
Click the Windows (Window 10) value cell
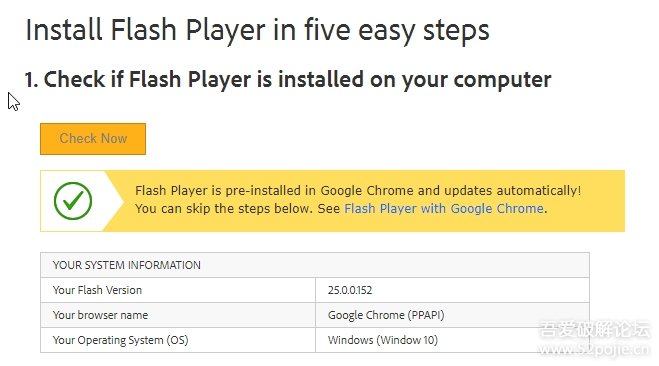(x=452, y=340)
